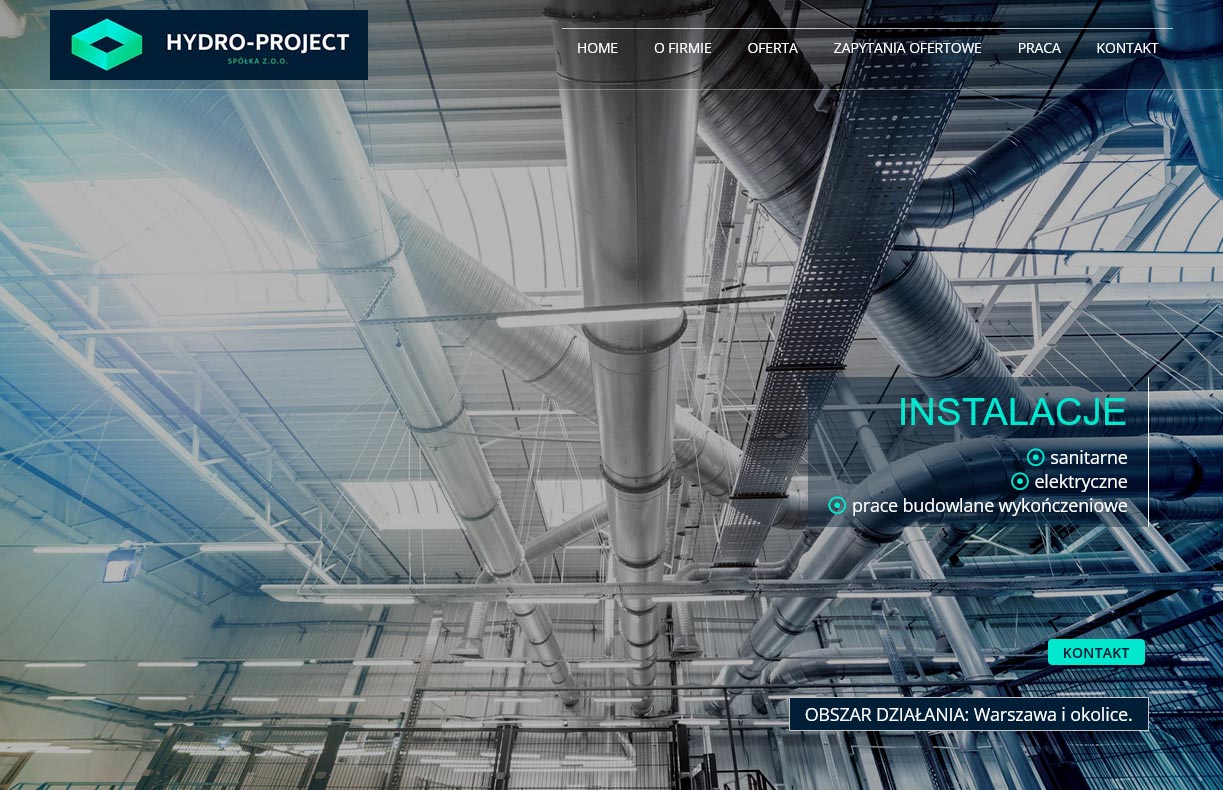This screenshot has height=790, width=1223.
Task: Click the bullet icon beside sanitarne
Action: point(1036,458)
